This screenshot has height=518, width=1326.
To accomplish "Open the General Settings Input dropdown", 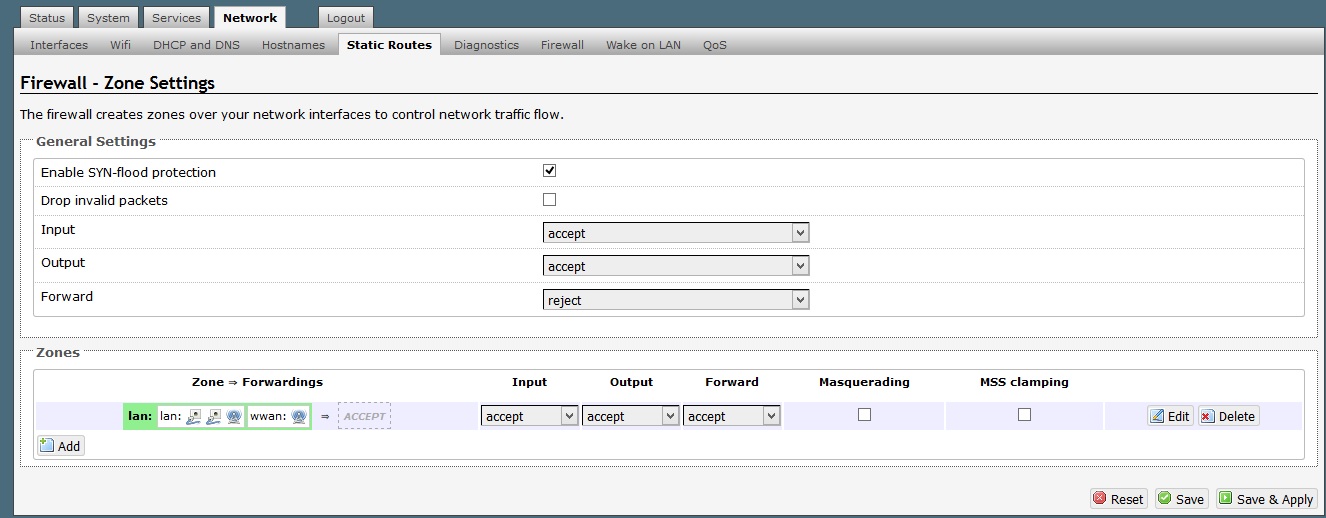I will [676, 233].
